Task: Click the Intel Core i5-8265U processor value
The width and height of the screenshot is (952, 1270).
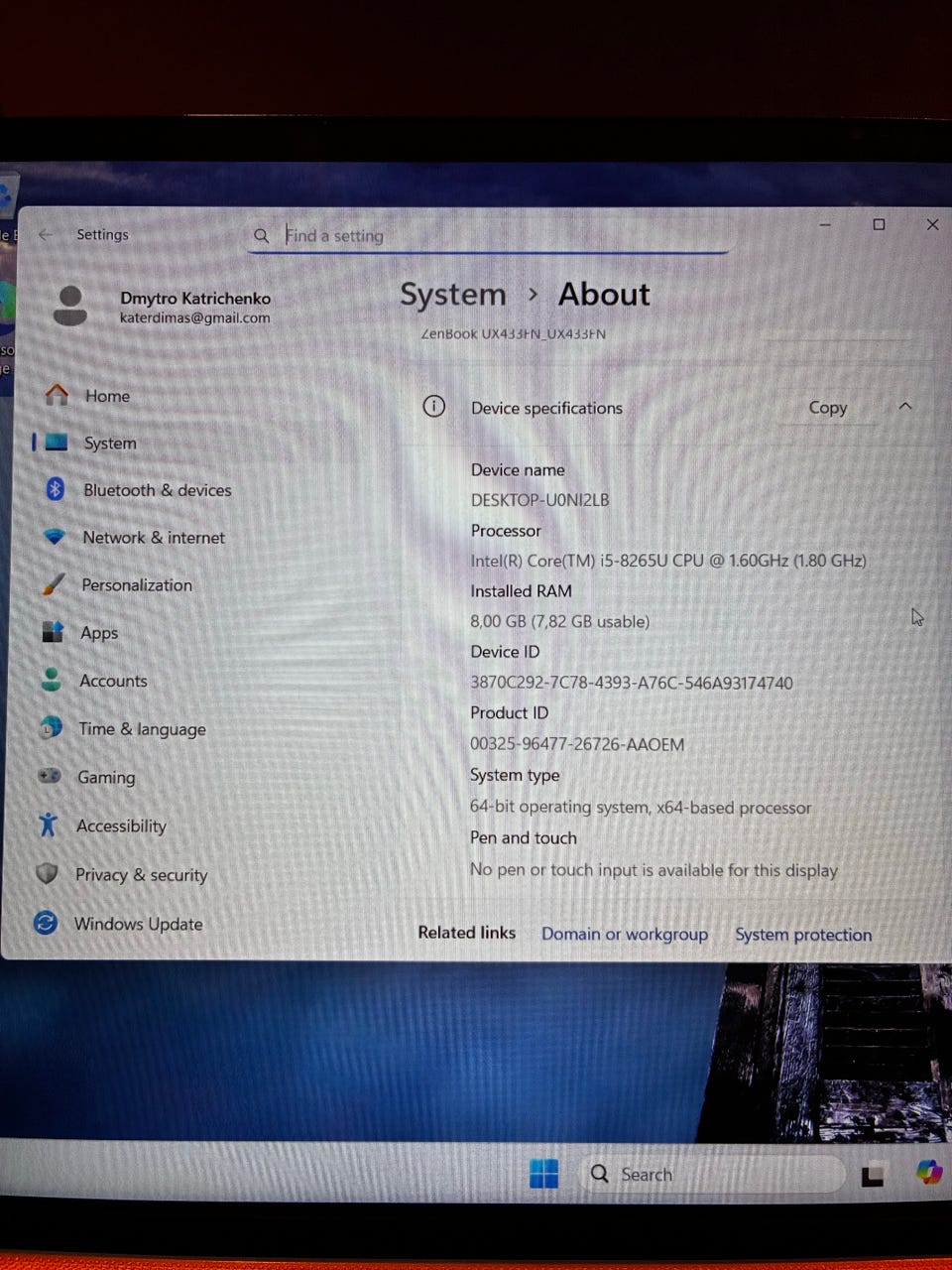Action: click(668, 561)
